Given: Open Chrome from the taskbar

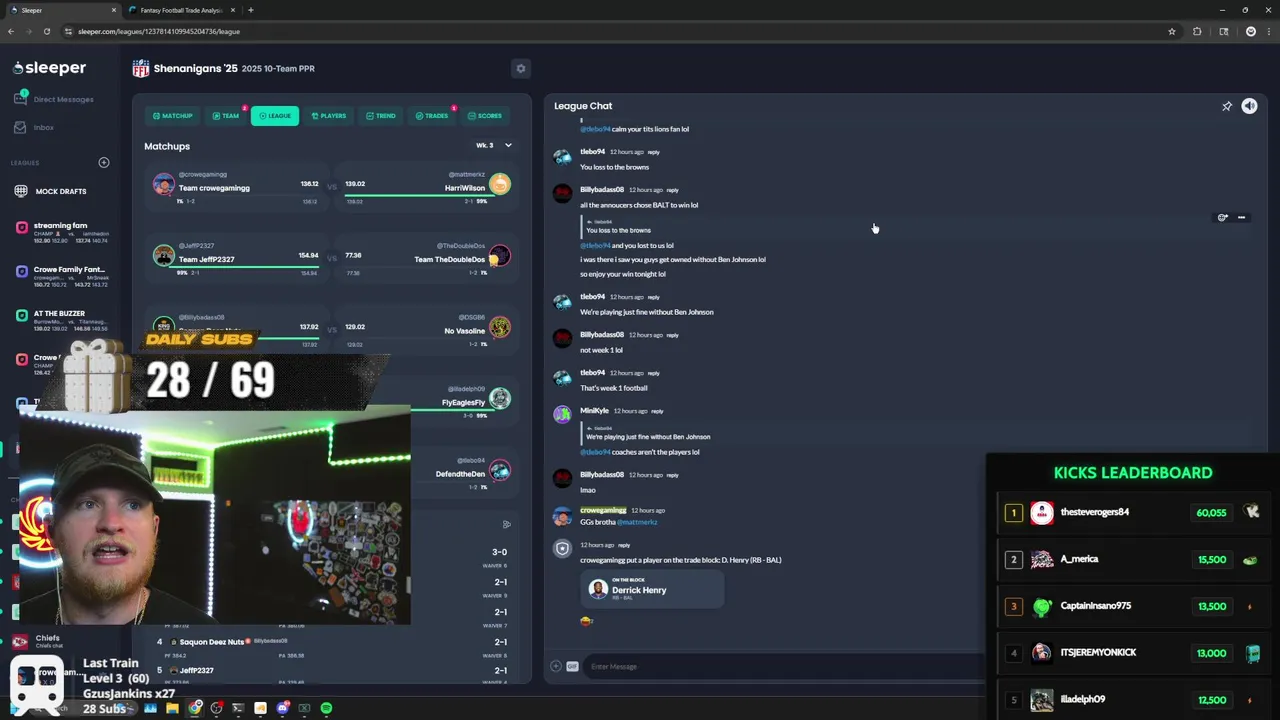Looking at the screenshot, I should [x=195, y=708].
